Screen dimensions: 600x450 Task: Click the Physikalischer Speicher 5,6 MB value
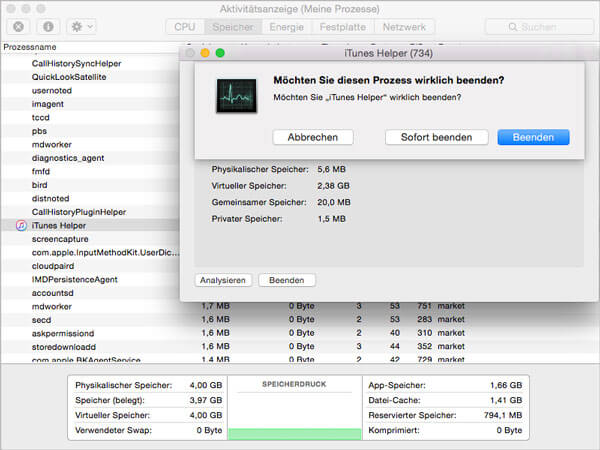click(331, 169)
